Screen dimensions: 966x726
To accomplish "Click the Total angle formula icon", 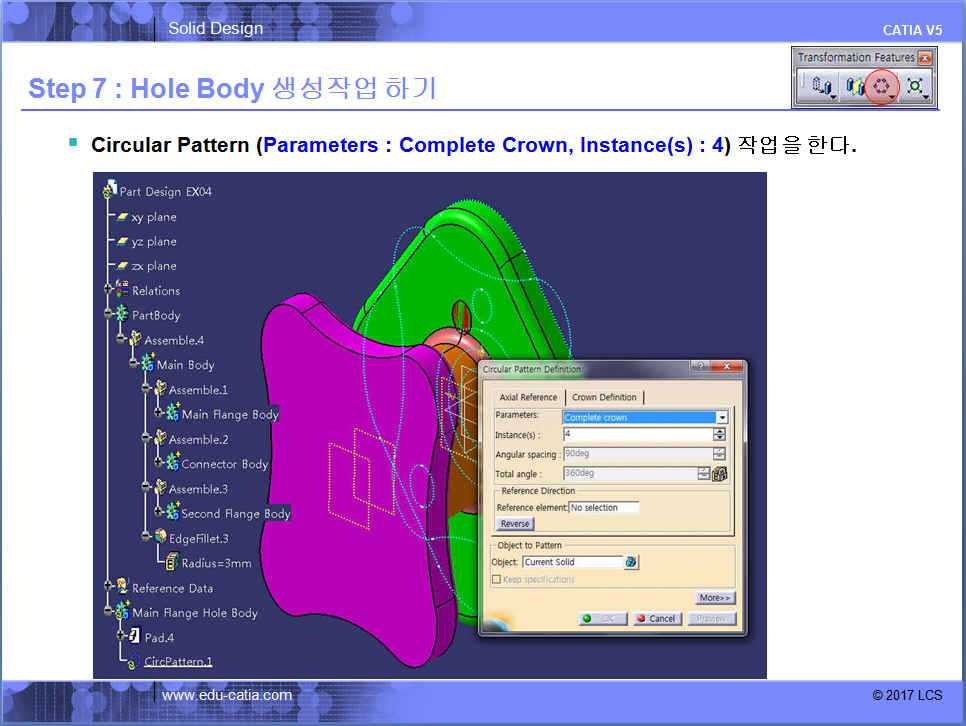I will [719, 474].
